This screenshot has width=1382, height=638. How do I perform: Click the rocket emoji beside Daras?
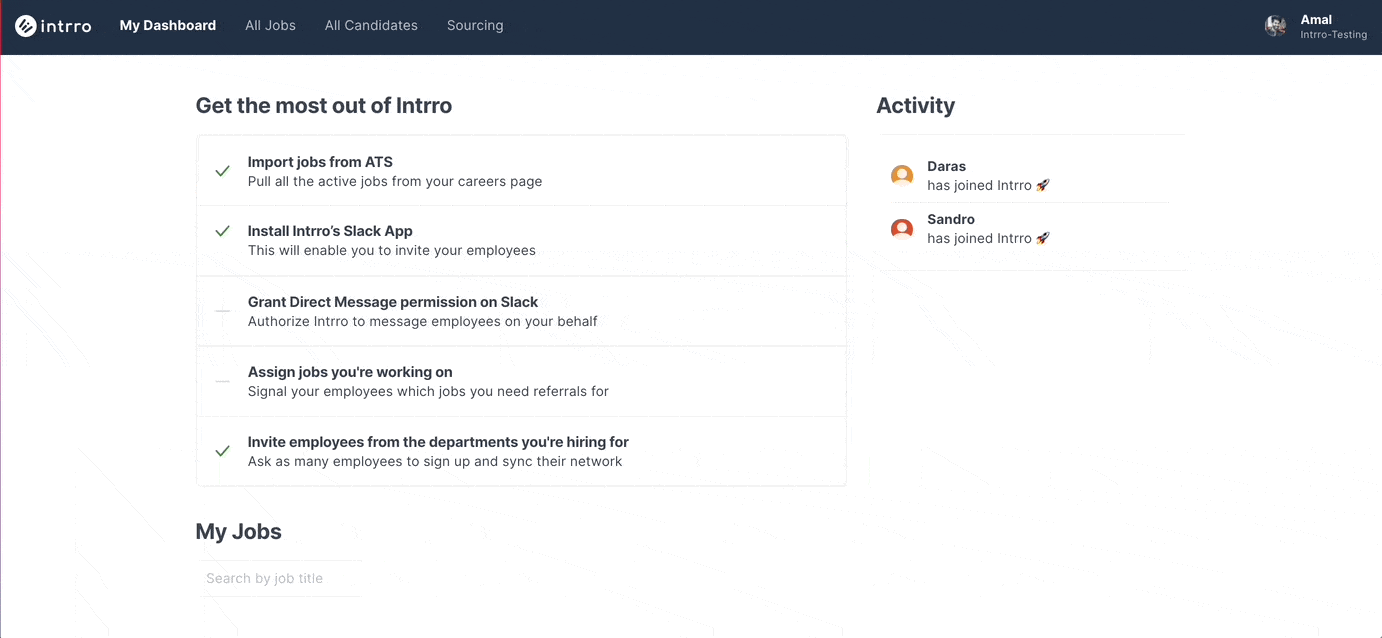[1042, 185]
